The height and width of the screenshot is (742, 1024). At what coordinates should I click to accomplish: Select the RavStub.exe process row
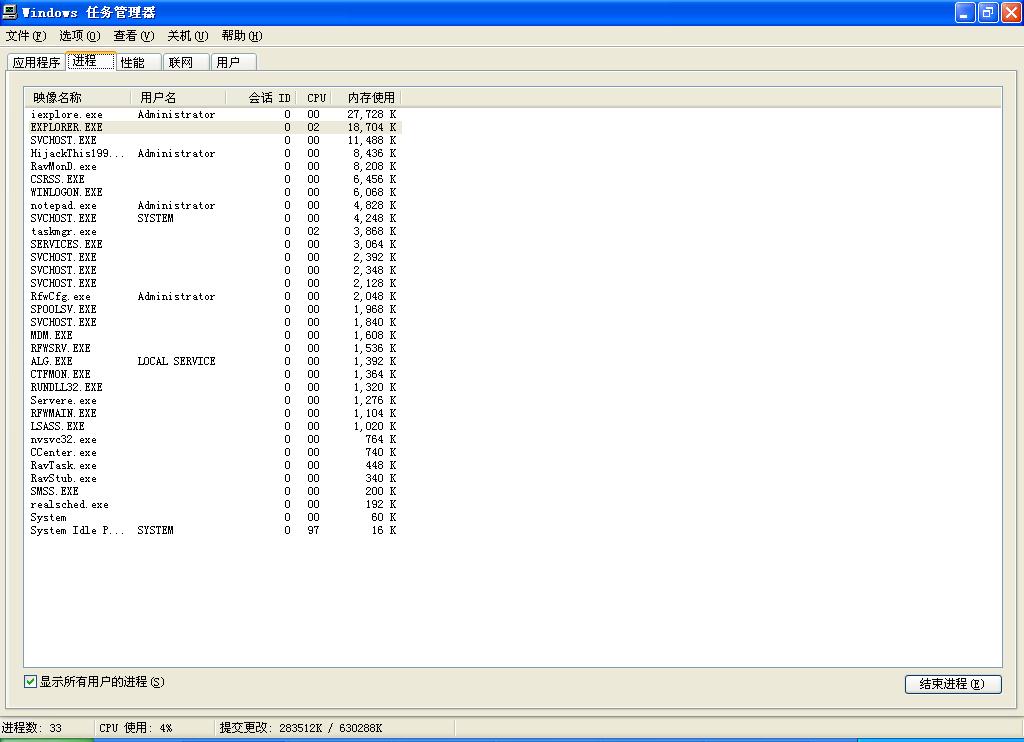click(x=214, y=479)
